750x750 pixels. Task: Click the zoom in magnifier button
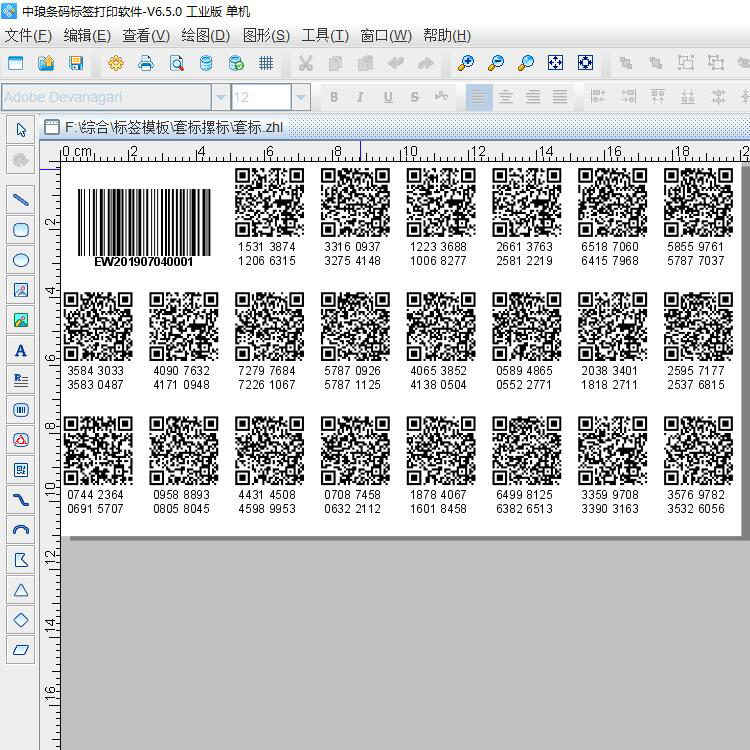466,63
